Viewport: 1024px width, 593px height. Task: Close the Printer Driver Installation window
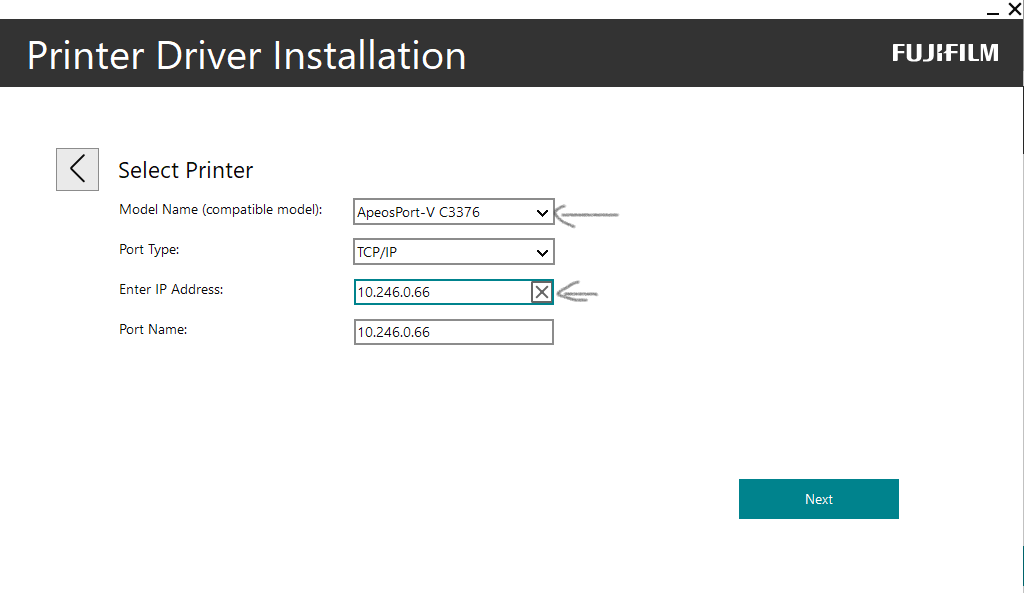point(1013,9)
